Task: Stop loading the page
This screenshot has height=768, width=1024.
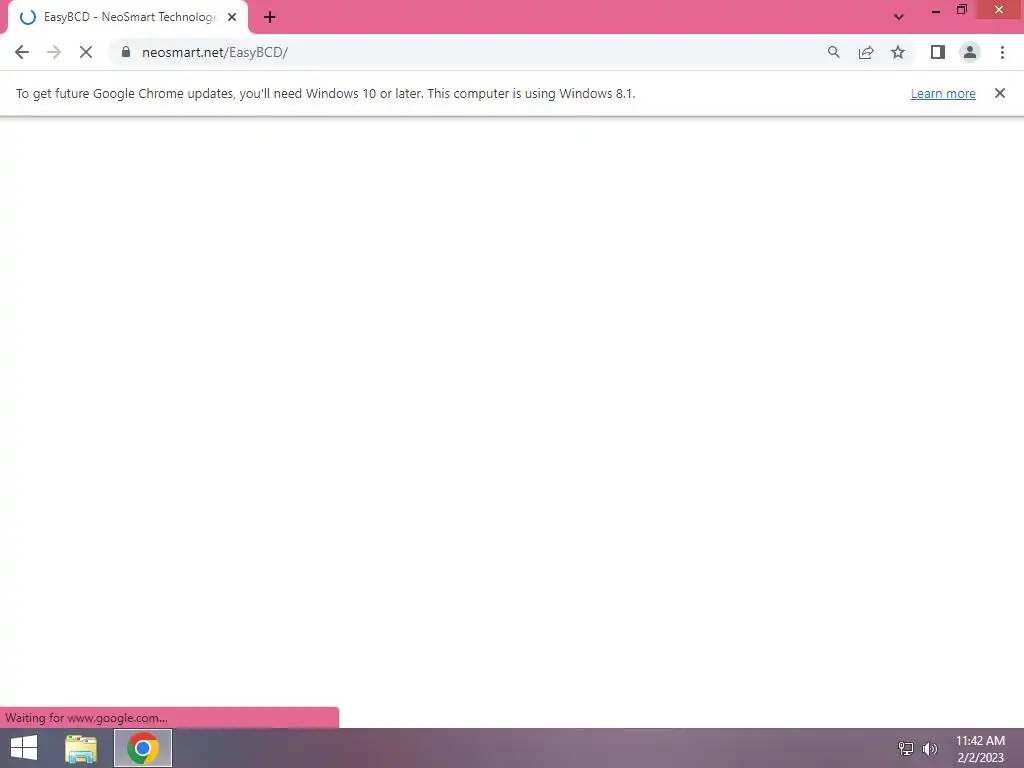Action: click(86, 52)
